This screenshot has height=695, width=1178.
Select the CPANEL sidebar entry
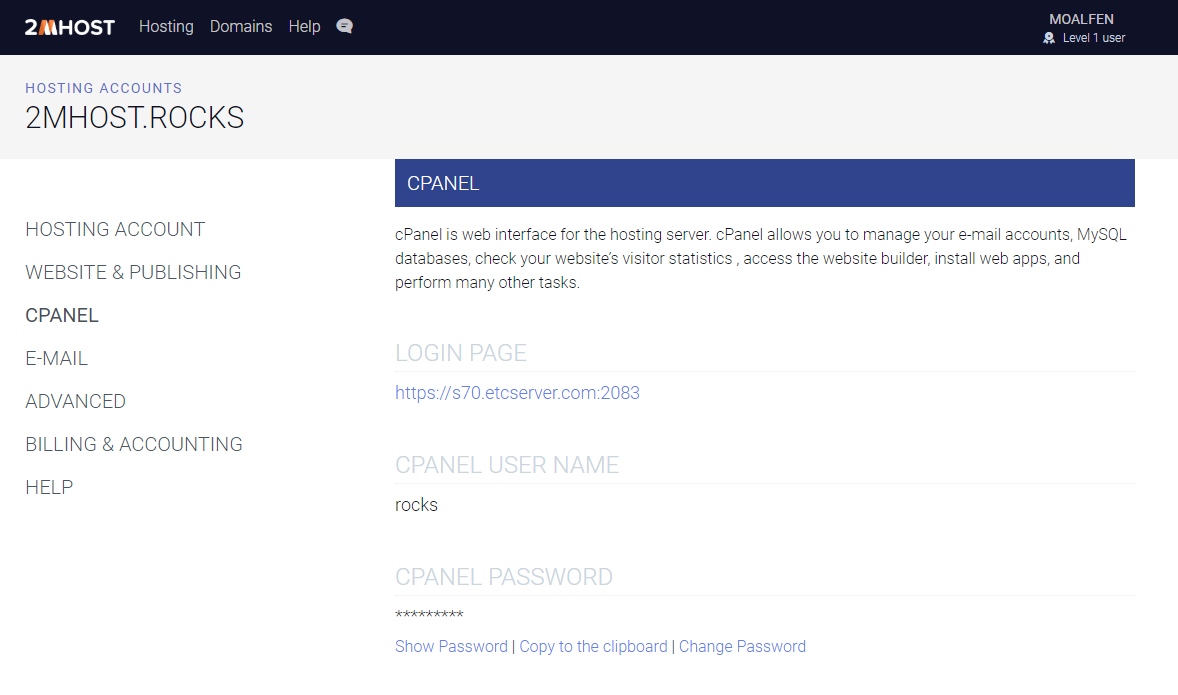click(61, 315)
